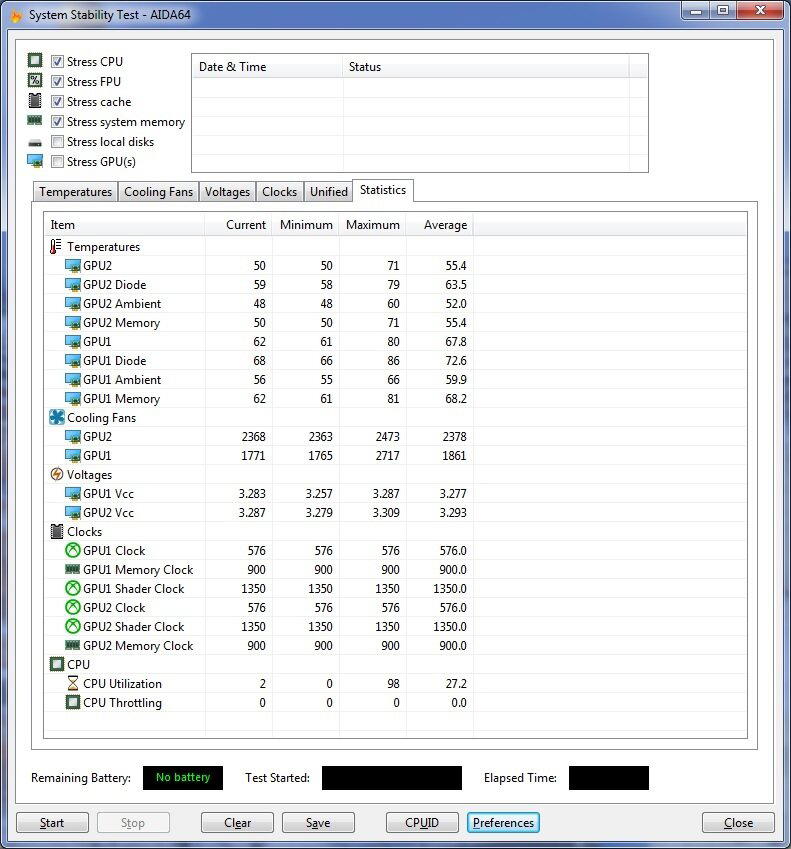Click the chip icon of CPU Throttling
791x849 pixels.
tap(73, 702)
